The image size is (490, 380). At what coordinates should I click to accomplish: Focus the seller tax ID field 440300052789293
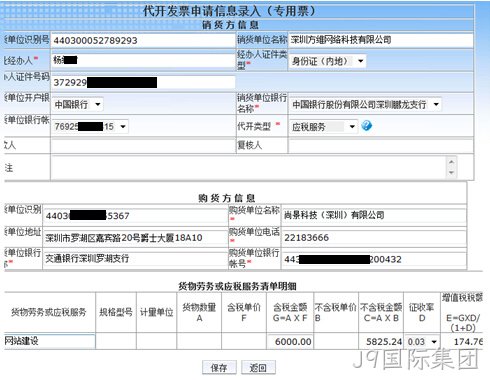[x=143, y=40]
